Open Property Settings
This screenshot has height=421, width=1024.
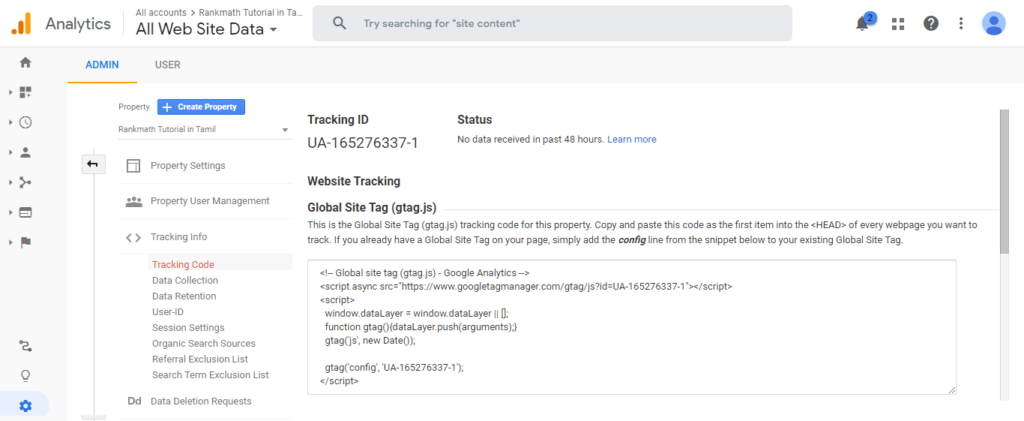(188, 166)
